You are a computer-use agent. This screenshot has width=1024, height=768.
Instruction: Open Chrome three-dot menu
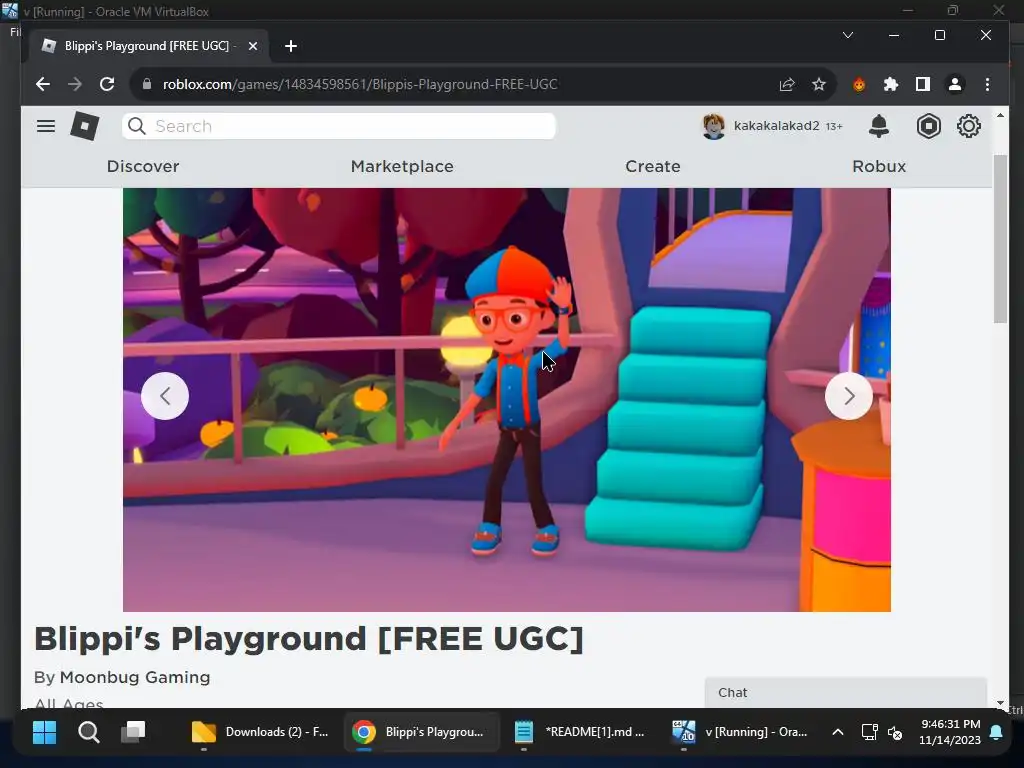[x=987, y=84]
